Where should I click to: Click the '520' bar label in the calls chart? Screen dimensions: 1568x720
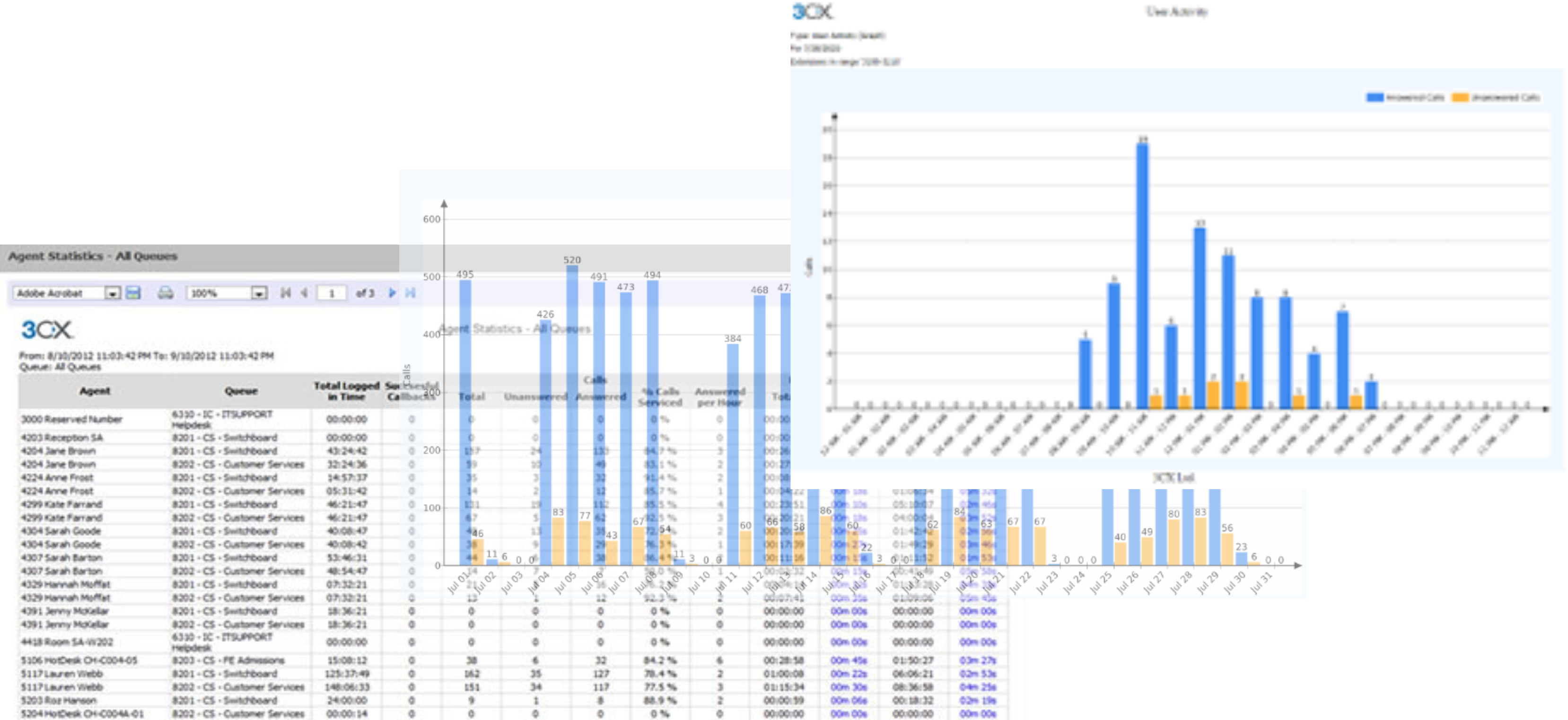click(571, 260)
